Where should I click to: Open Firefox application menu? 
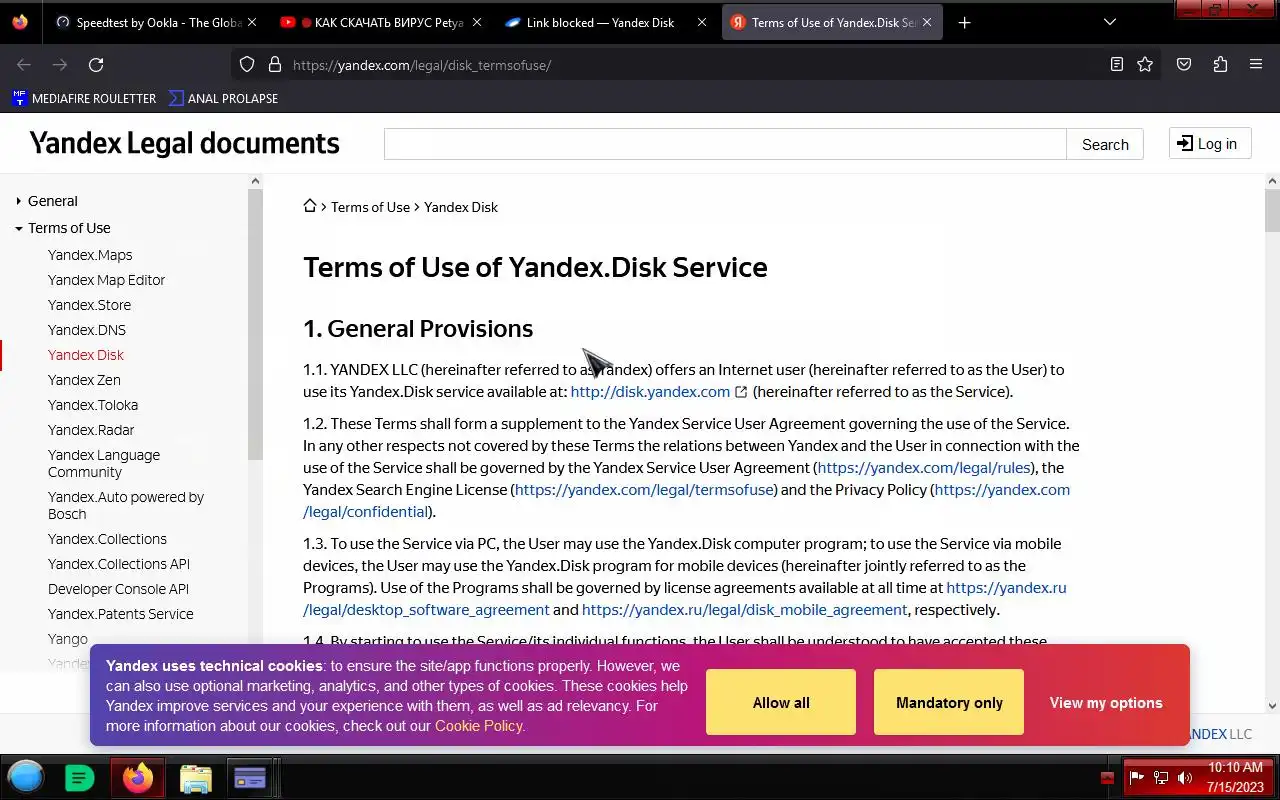click(1256, 65)
